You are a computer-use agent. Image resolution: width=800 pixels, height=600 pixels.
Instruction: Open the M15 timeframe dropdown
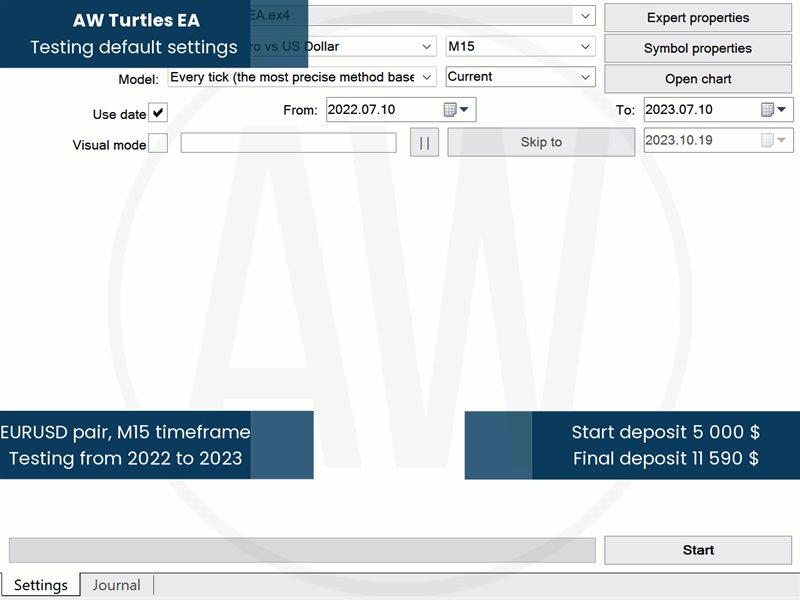pyautogui.click(x=583, y=47)
